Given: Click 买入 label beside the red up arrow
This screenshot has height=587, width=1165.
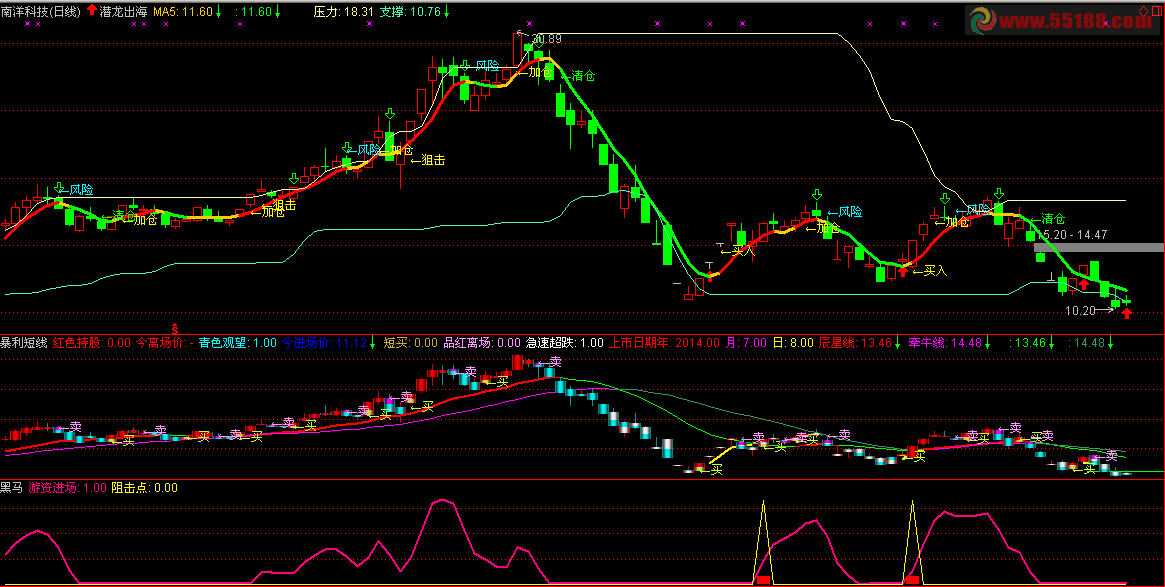Looking at the screenshot, I should tap(935, 271).
